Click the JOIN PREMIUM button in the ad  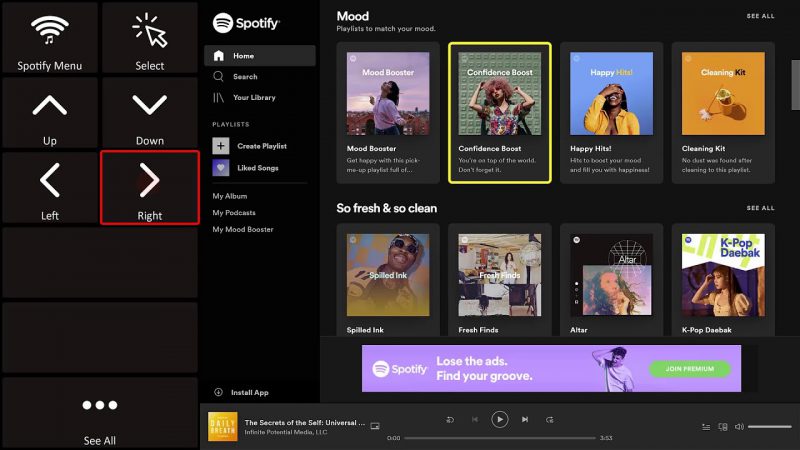(689, 369)
